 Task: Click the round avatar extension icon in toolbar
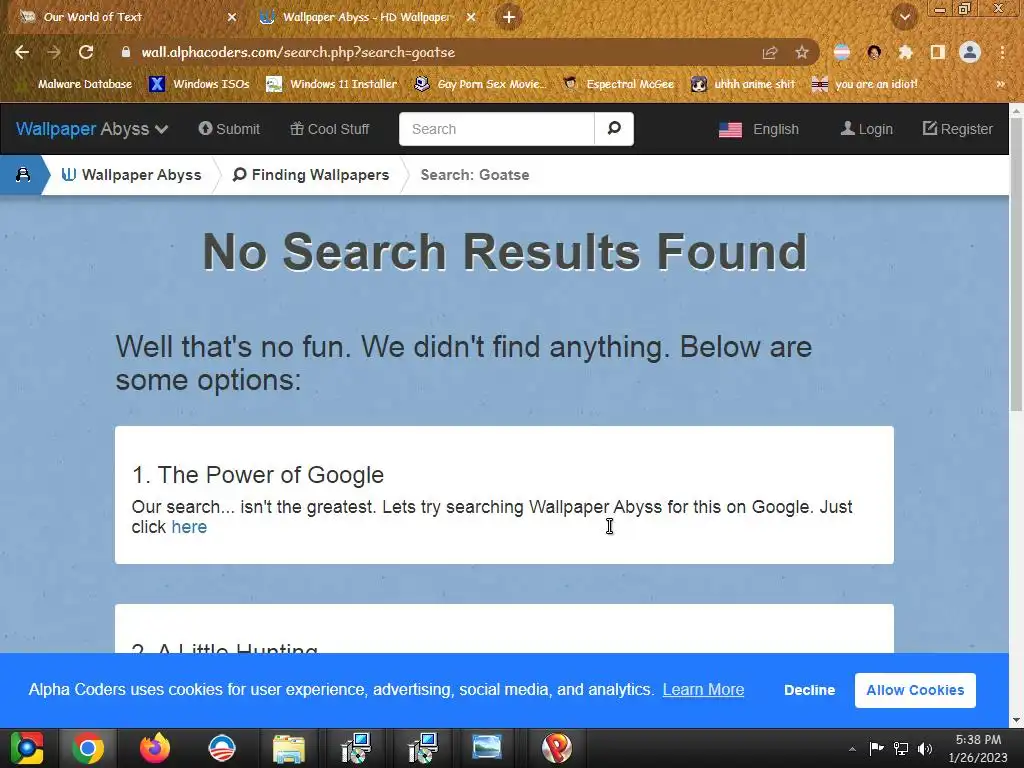pyautogui.click(x=874, y=52)
